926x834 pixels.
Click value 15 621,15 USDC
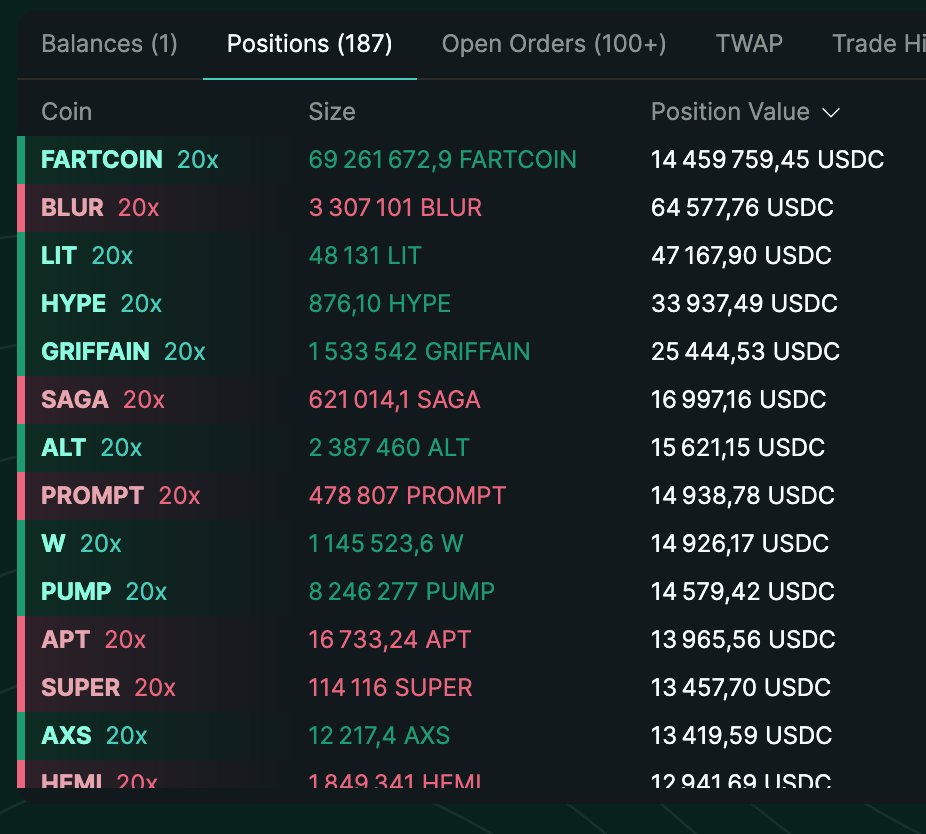[738, 448]
